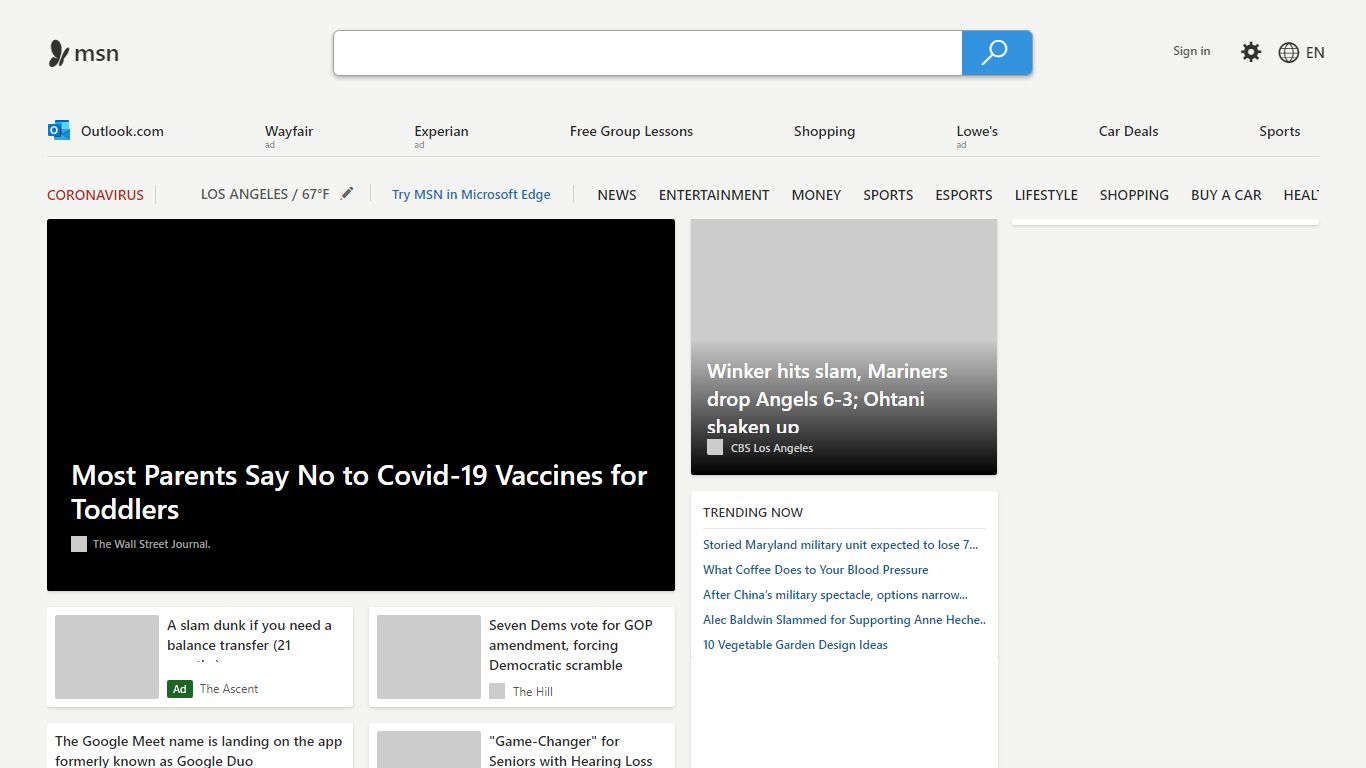The width and height of the screenshot is (1366, 768).
Task: Click The Wall Street Journal source icon
Action: click(x=79, y=544)
